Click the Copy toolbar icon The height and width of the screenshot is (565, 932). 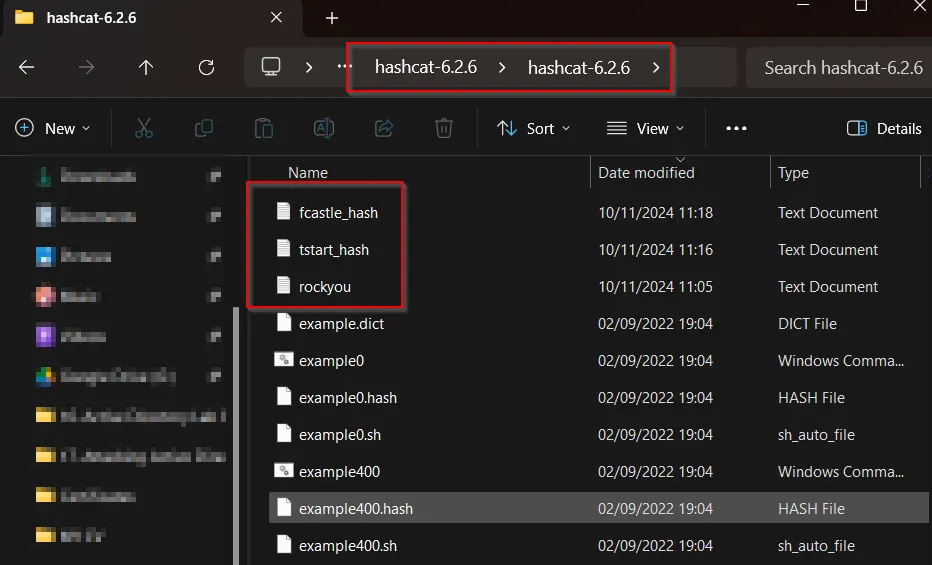(x=204, y=128)
